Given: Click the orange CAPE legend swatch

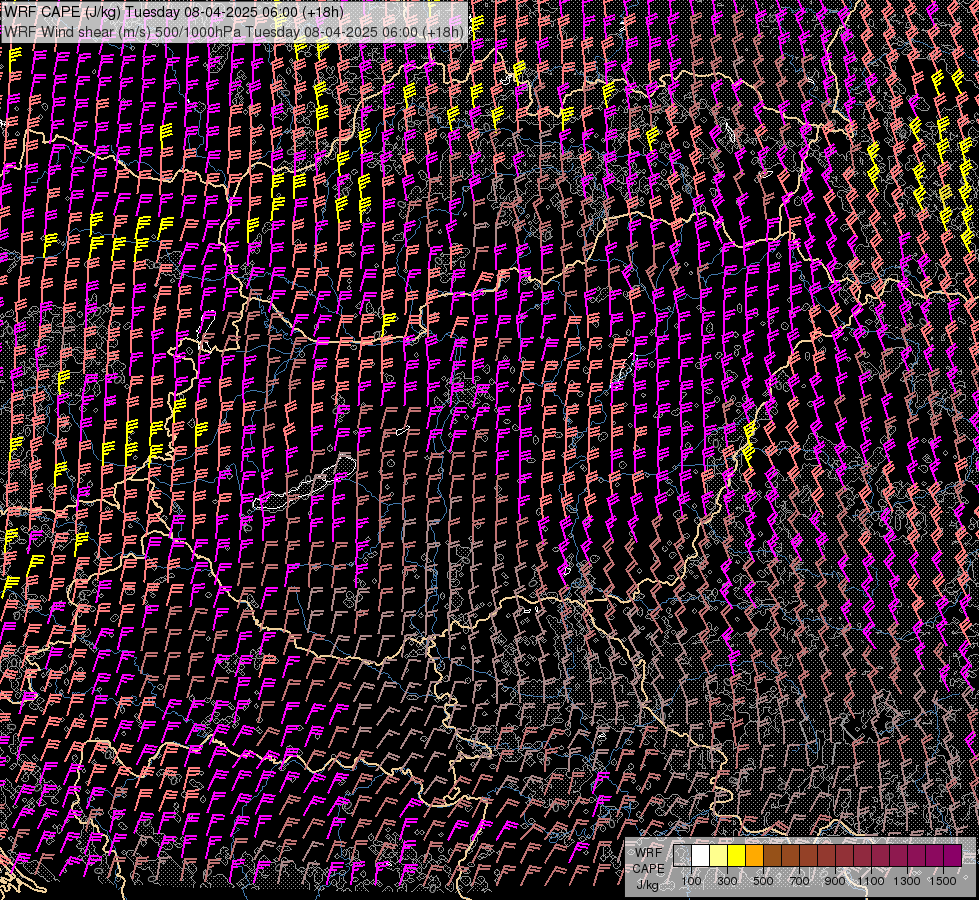Looking at the screenshot, I should (x=754, y=856).
